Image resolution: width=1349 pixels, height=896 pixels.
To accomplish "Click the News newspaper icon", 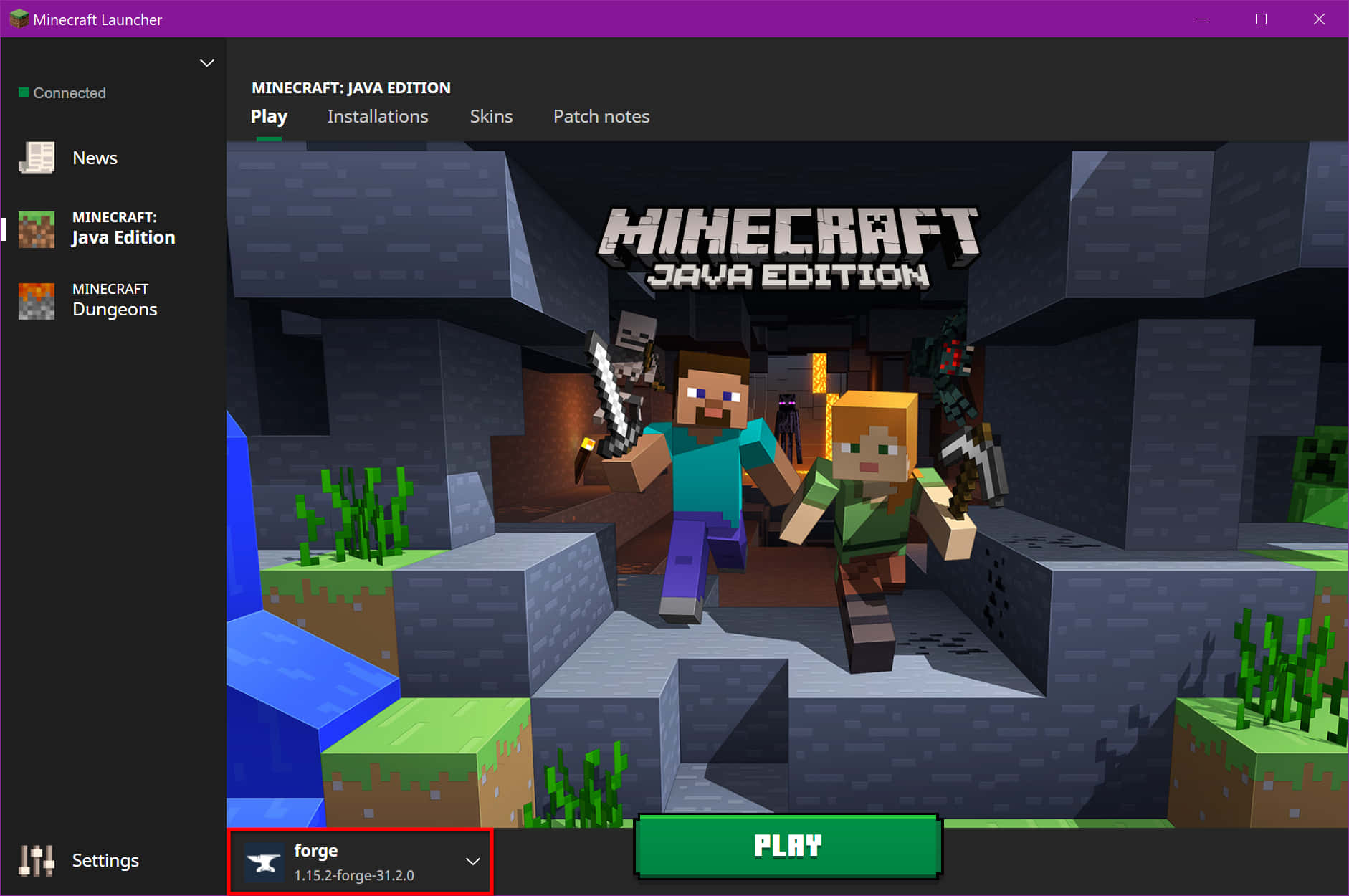I will coord(37,158).
